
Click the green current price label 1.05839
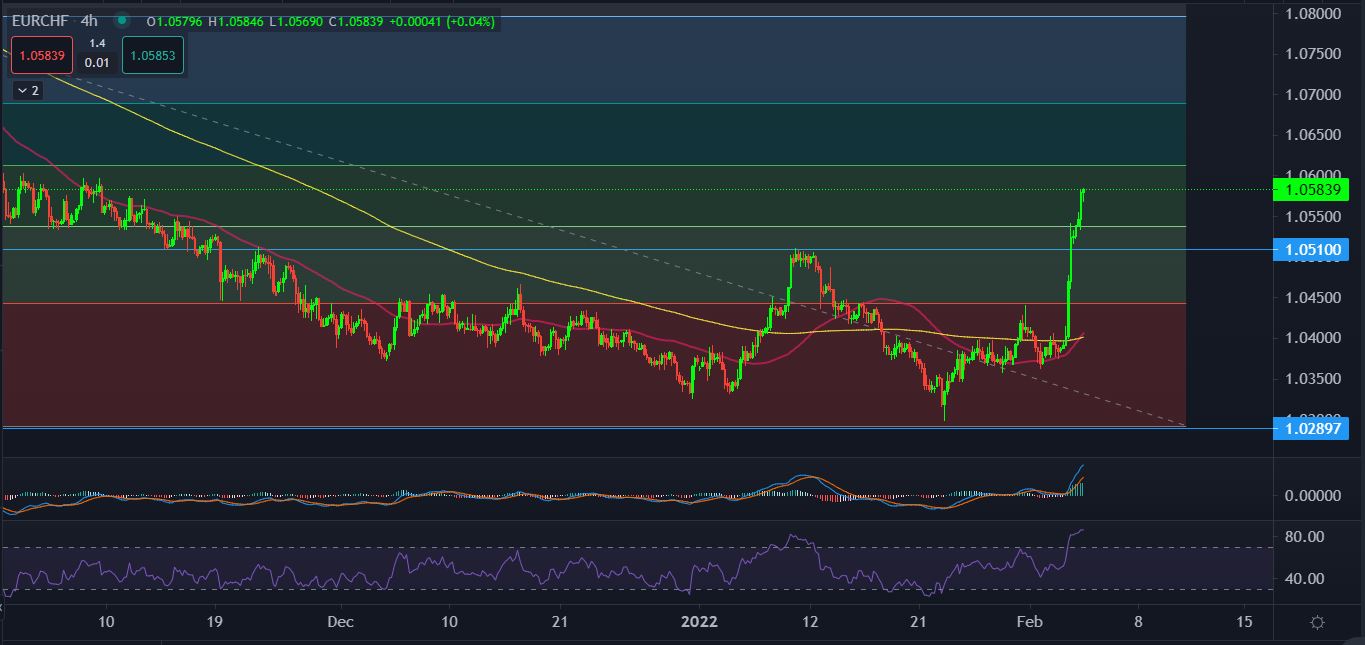tap(1312, 189)
